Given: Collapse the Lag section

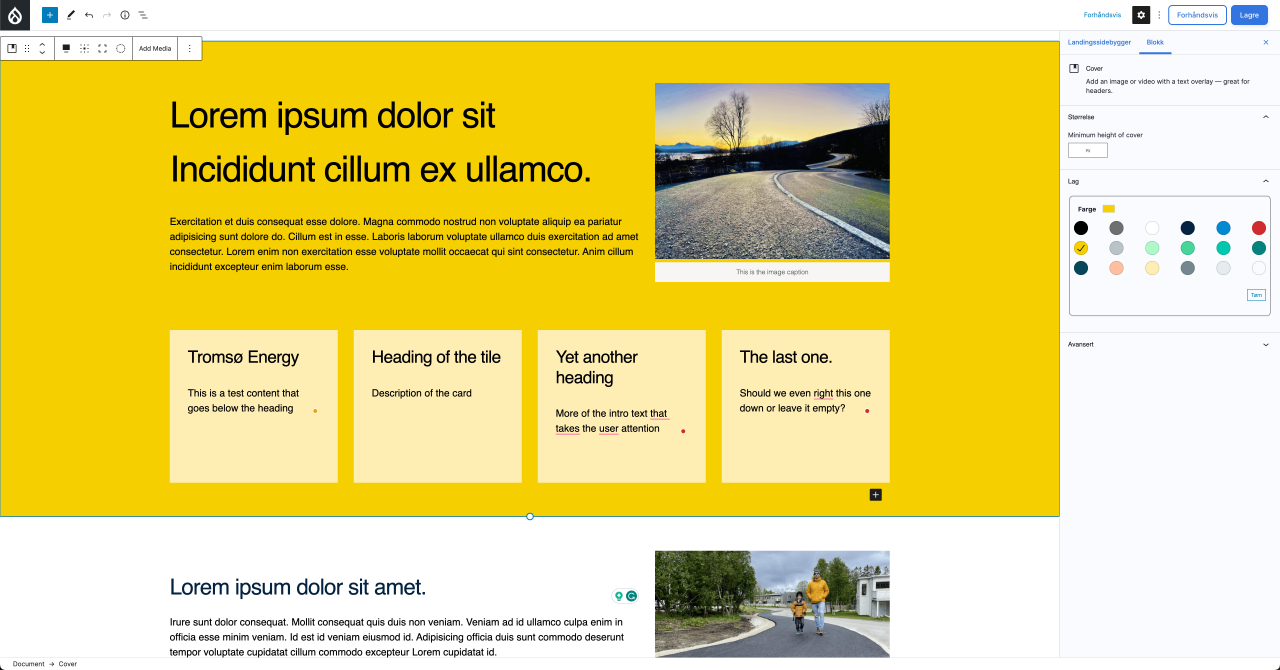Looking at the screenshot, I should [1265, 181].
